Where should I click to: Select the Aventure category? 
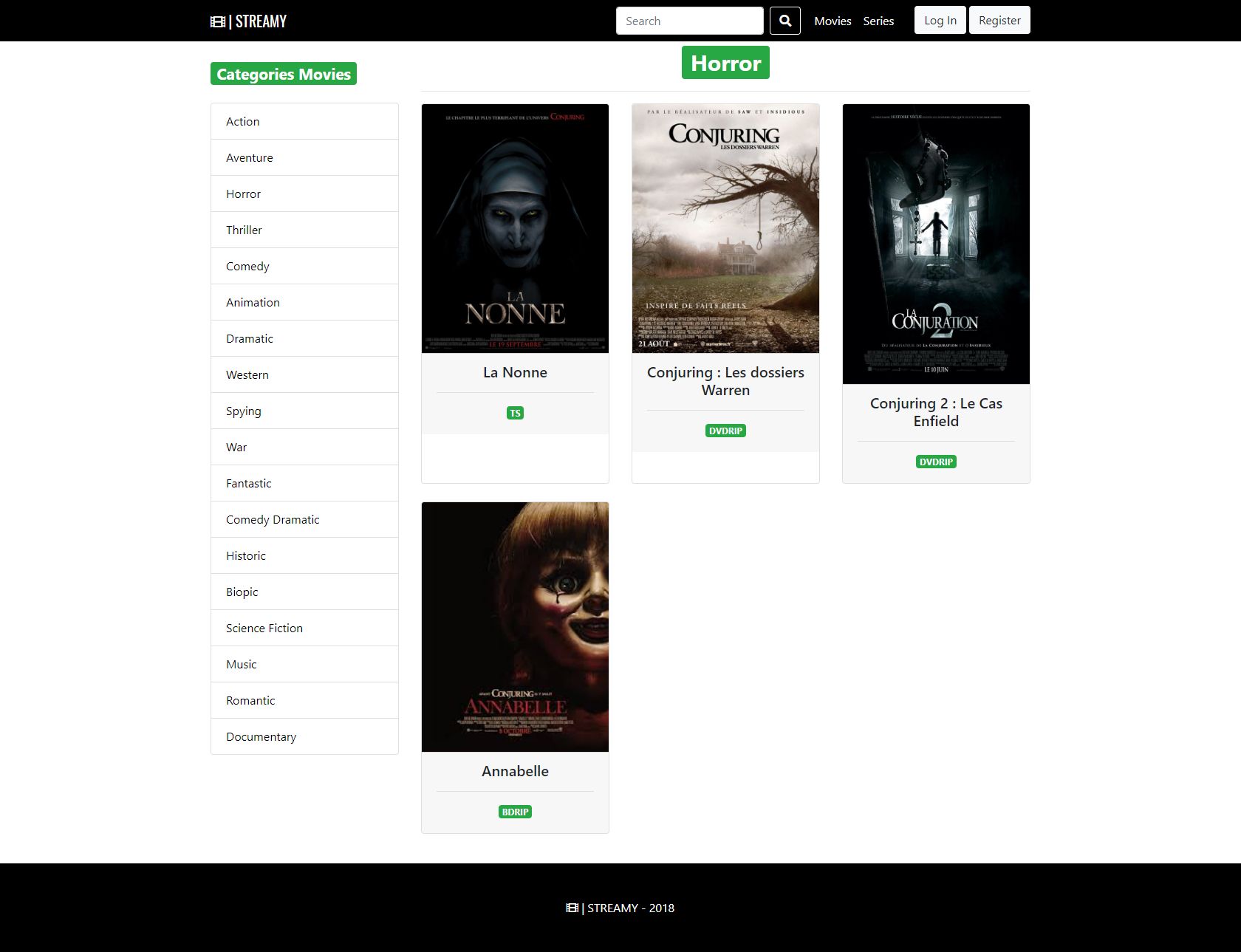point(304,157)
